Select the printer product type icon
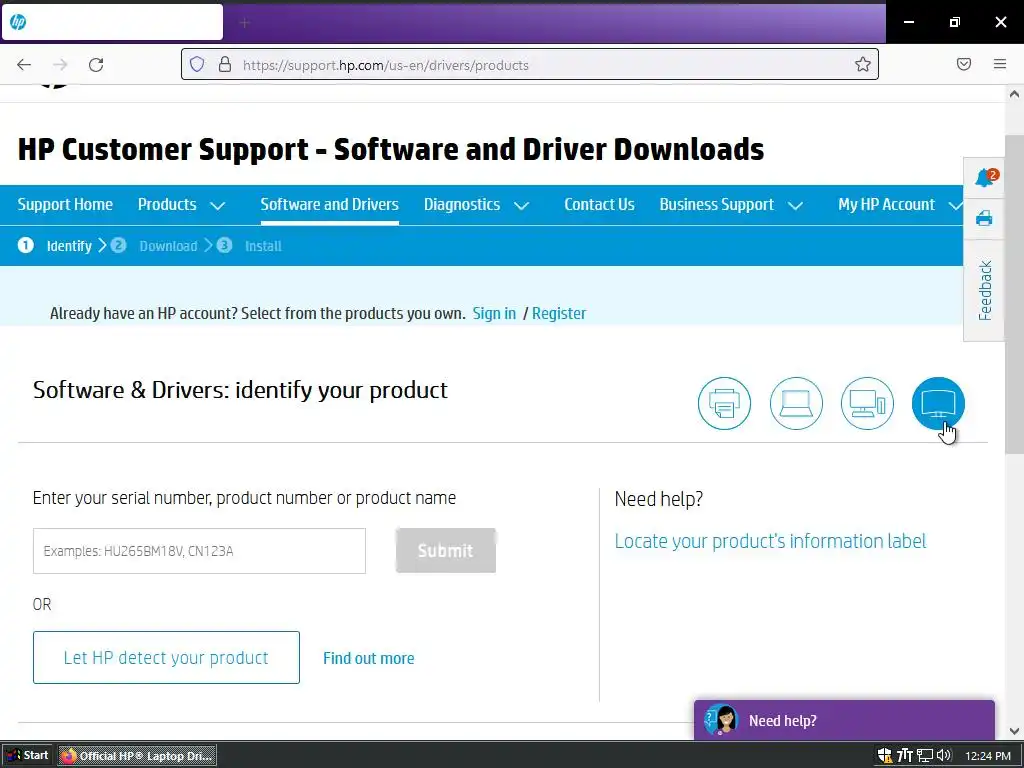Image resolution: width=1024 pixels, height=768 pixels. pyautogui.click(x=724, y=404)
